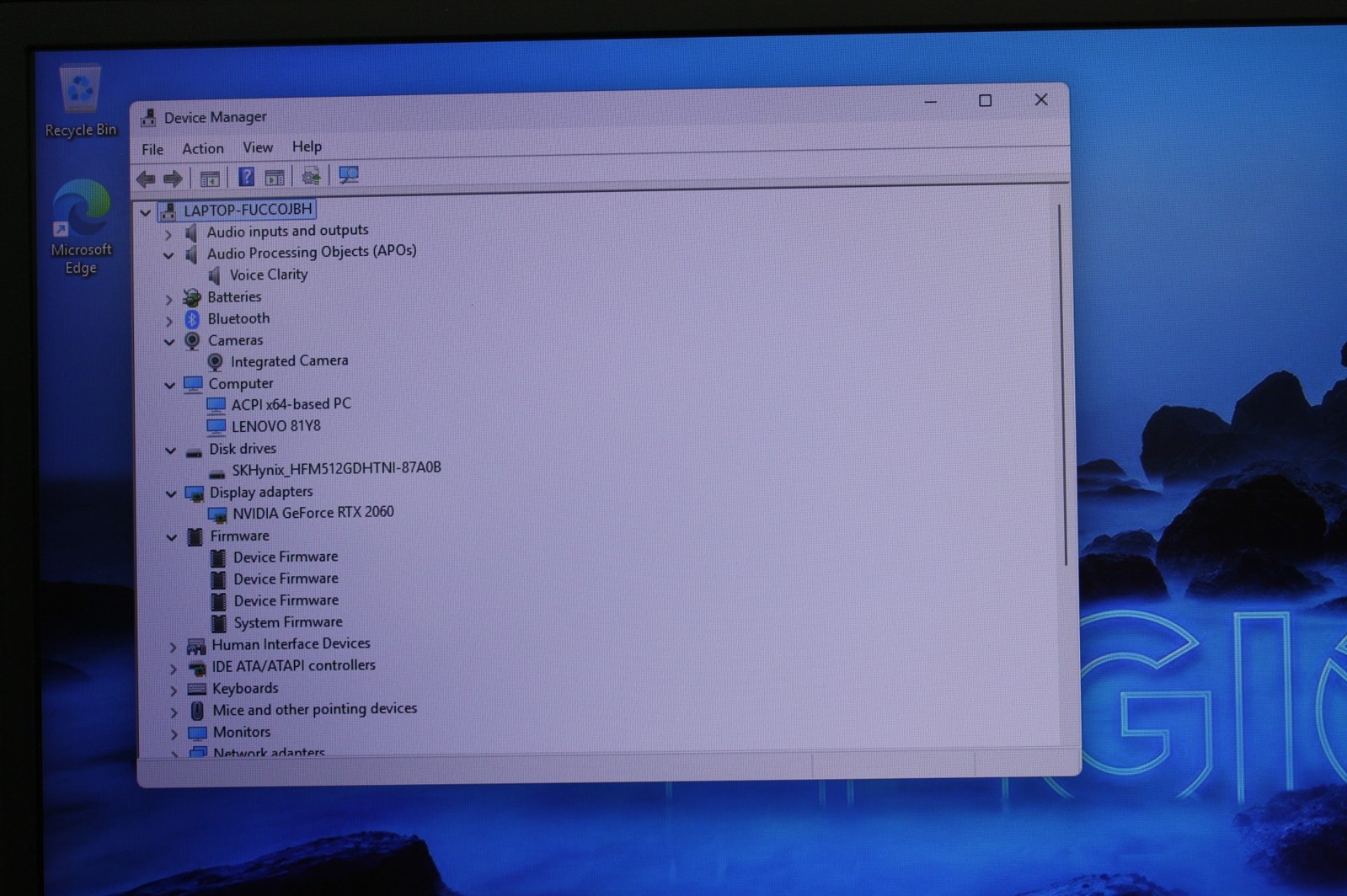Click the Human Interface Devices icon
The height and width of the screenshot is (896, 1347).
pyautogui.click(x=196, y=646)
